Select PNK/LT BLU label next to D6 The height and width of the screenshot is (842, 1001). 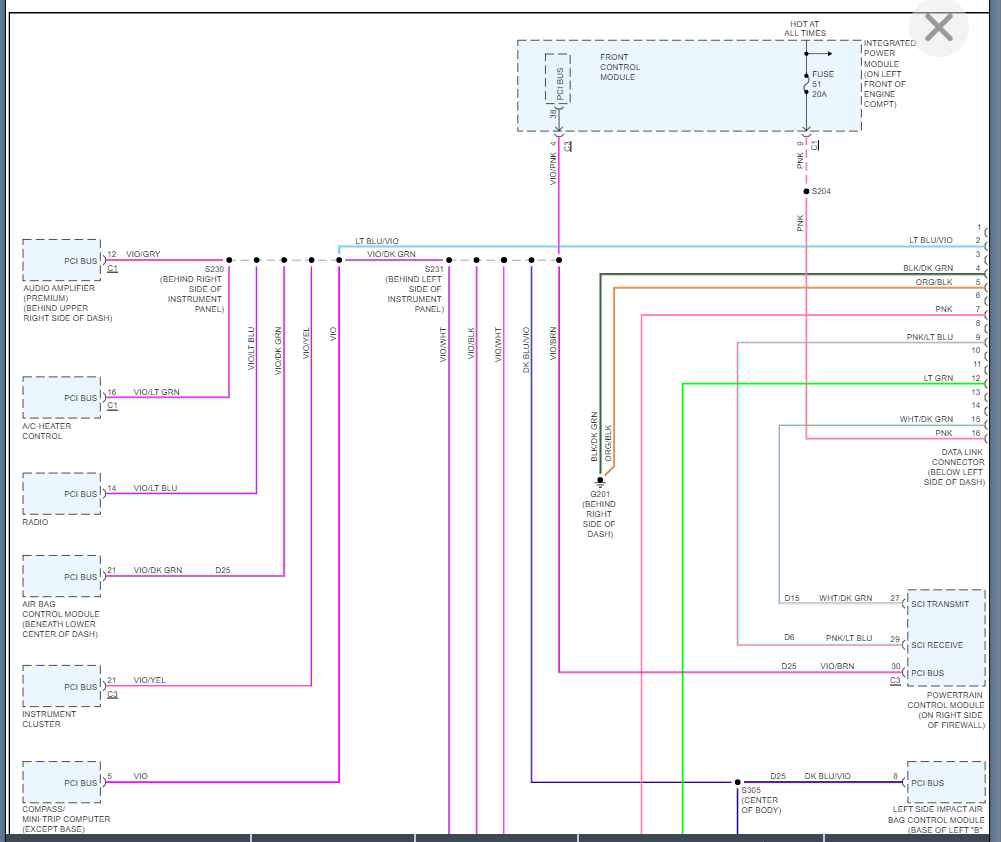(x=848, y=638)
